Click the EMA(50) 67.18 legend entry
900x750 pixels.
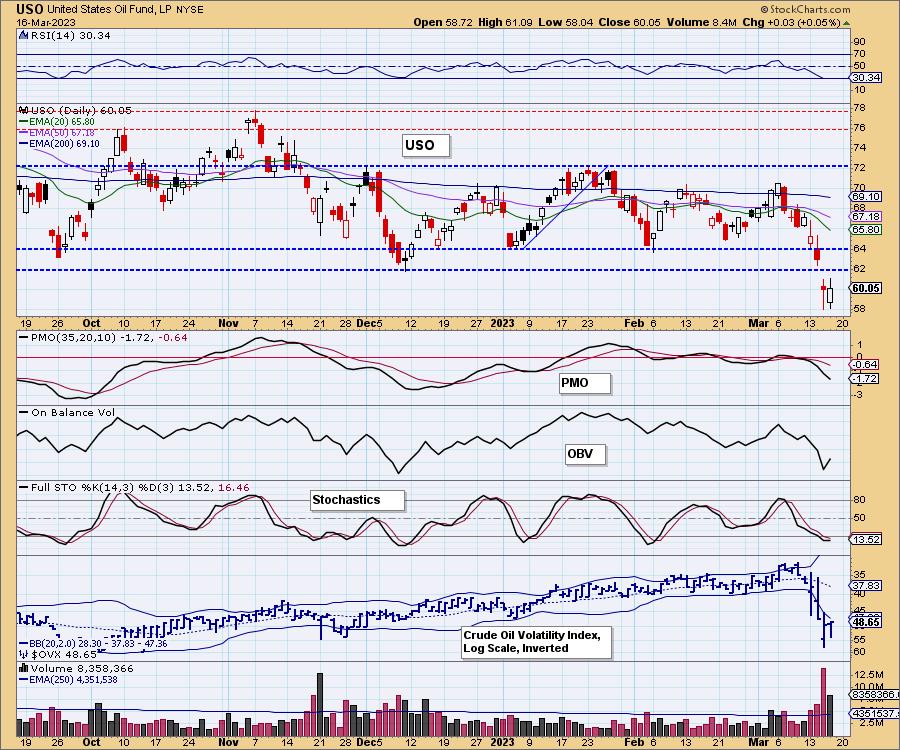coord(57,133)
